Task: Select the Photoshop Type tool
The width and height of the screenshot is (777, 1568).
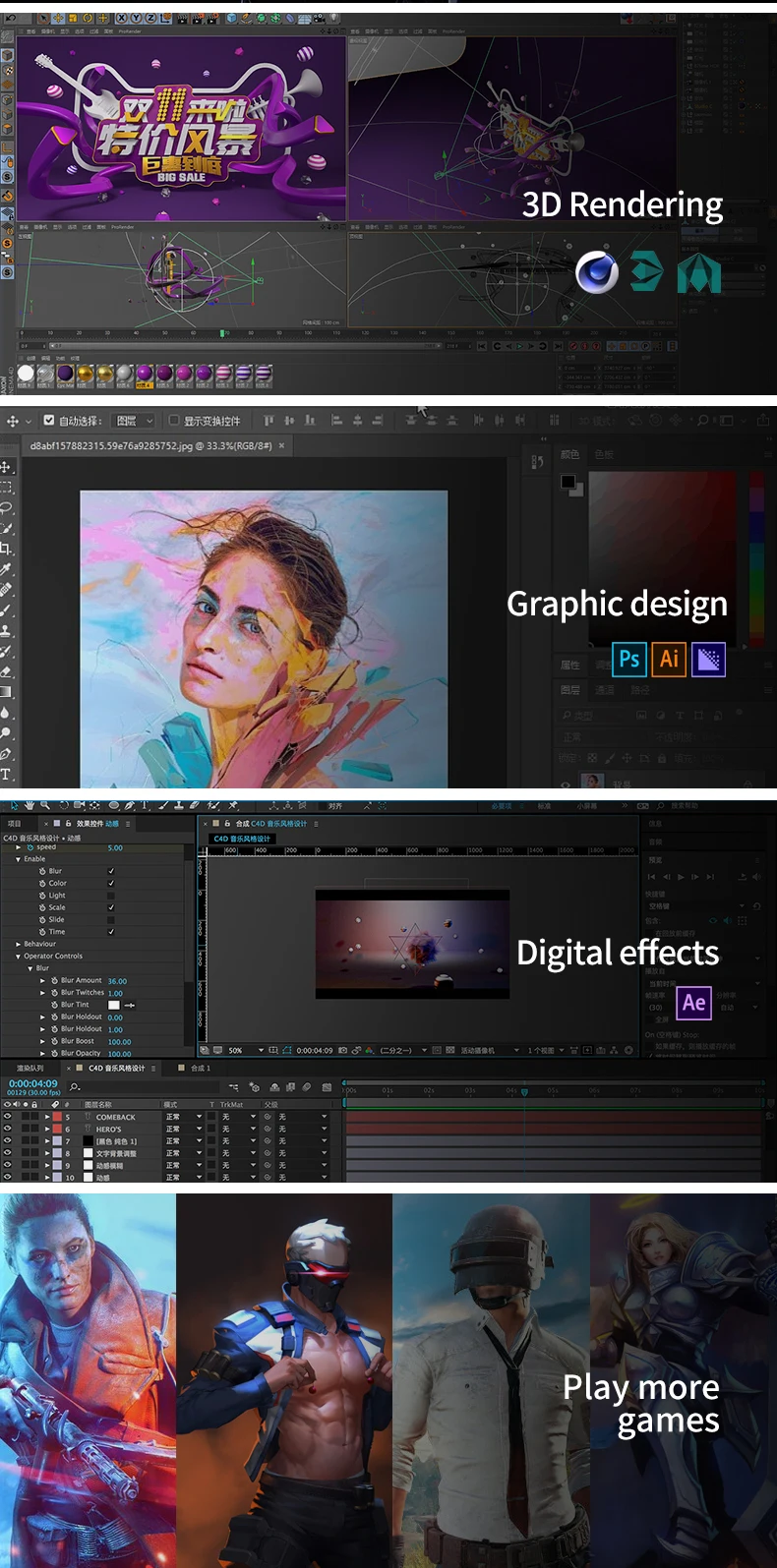Action: [6, 775]
